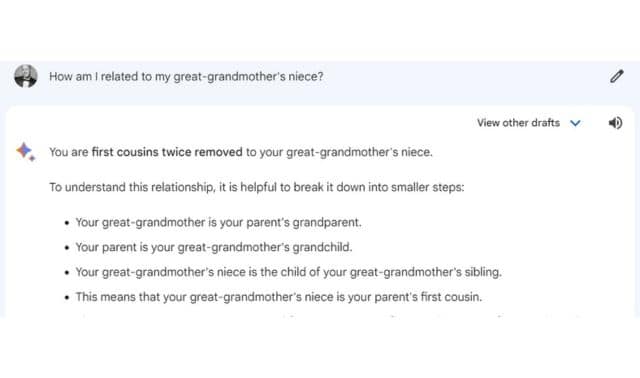The image size is (640, 378).
Task: Click bullet 'This means that... parent's first cousin'
Action: point(278,297)
